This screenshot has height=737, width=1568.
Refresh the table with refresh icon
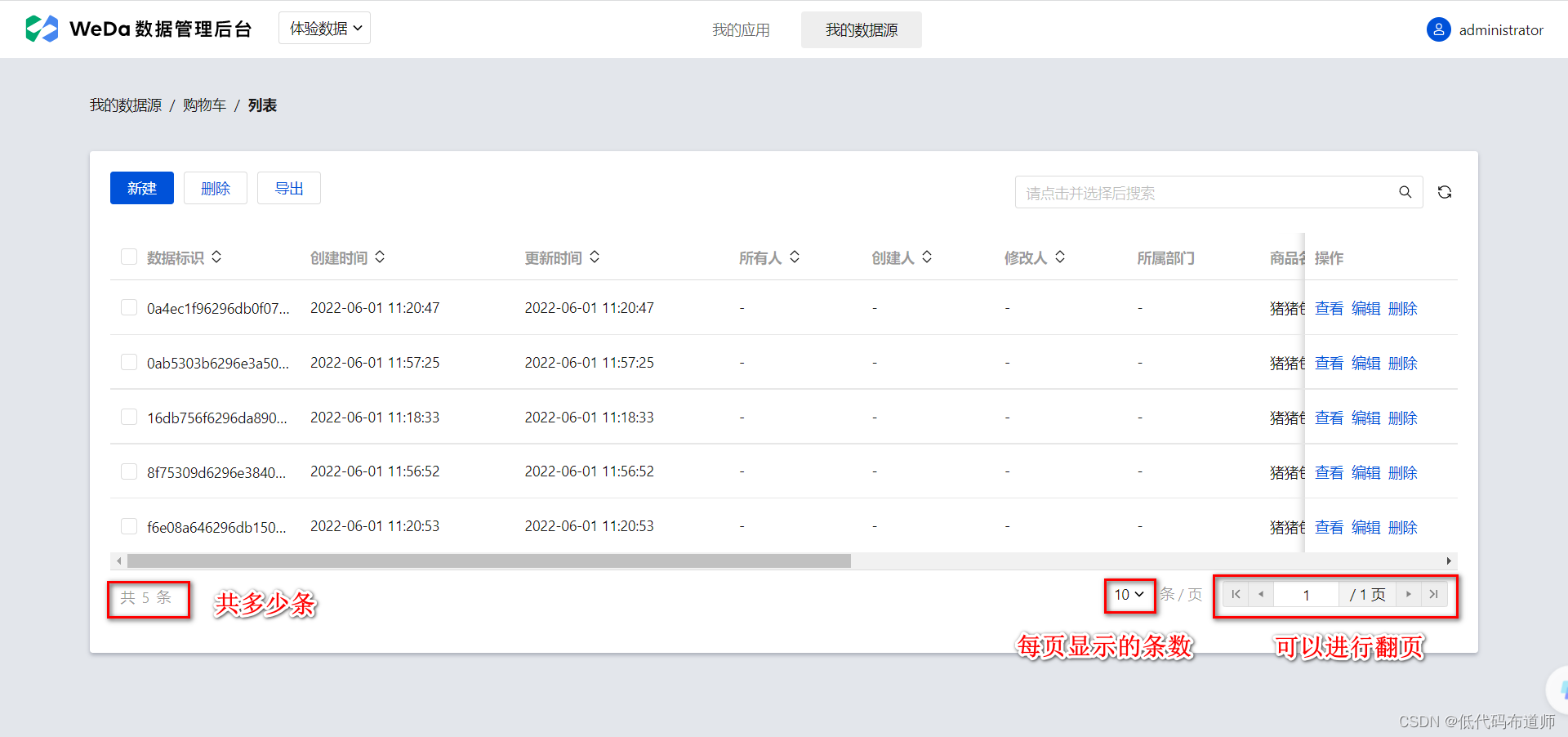tap(1445, 192)
